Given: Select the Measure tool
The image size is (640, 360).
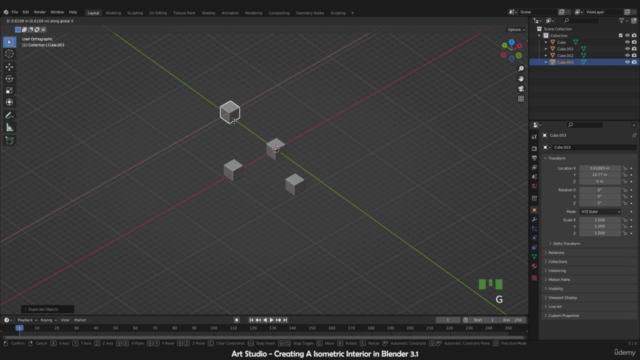Looking at the screenshot, I should [x=9, y=128].
